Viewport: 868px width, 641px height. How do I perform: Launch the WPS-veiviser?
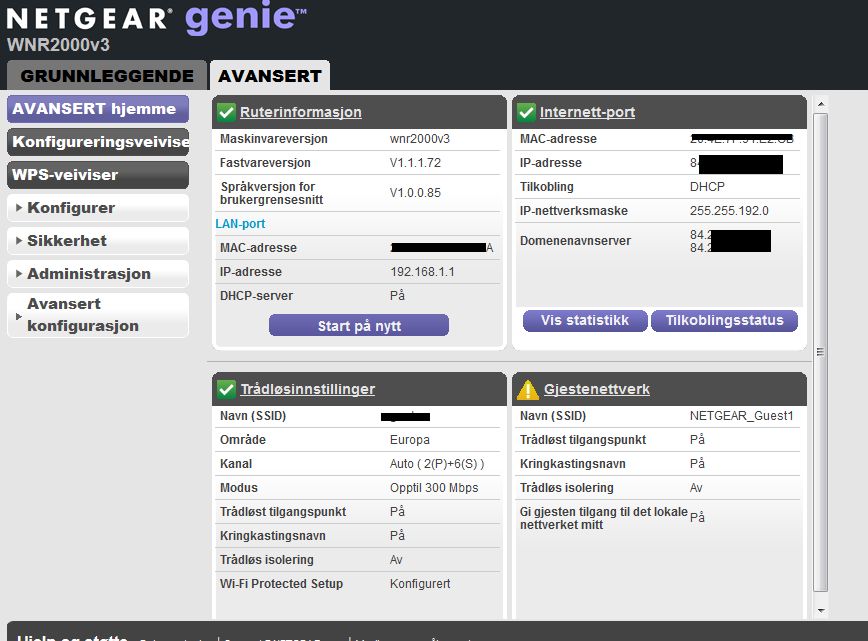[x=98, y=175]
